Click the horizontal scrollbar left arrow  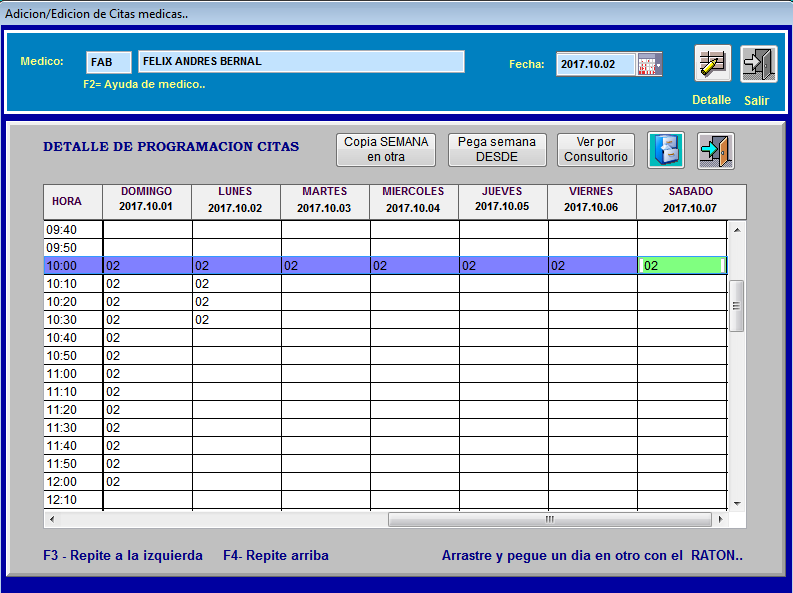(x=52, y=519)
